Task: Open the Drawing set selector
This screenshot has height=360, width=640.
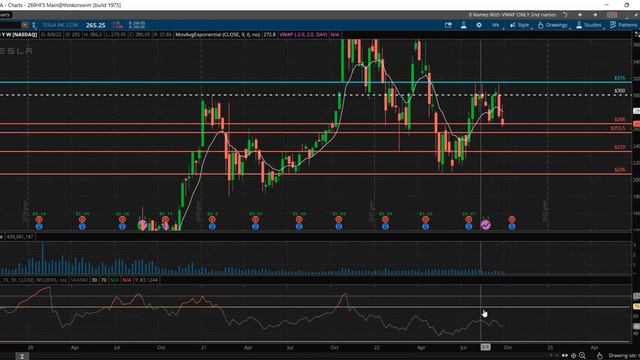Action: [x=623, y=356]
